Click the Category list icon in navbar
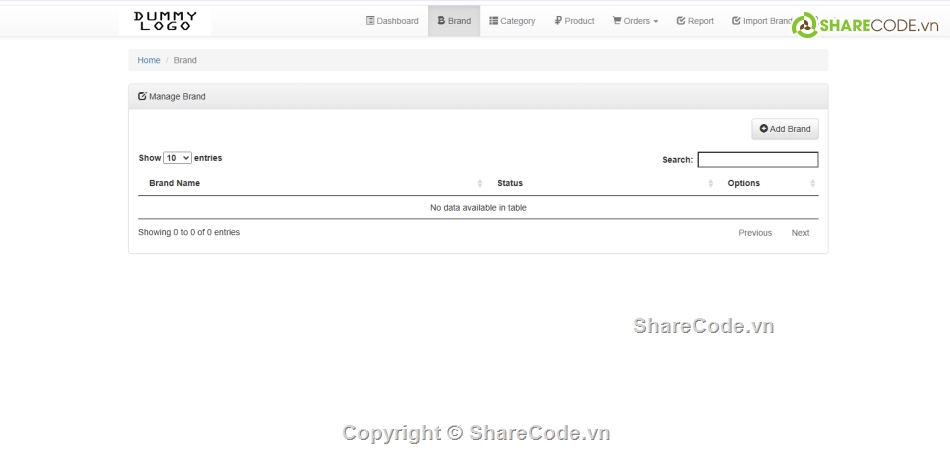 (493, 21)
